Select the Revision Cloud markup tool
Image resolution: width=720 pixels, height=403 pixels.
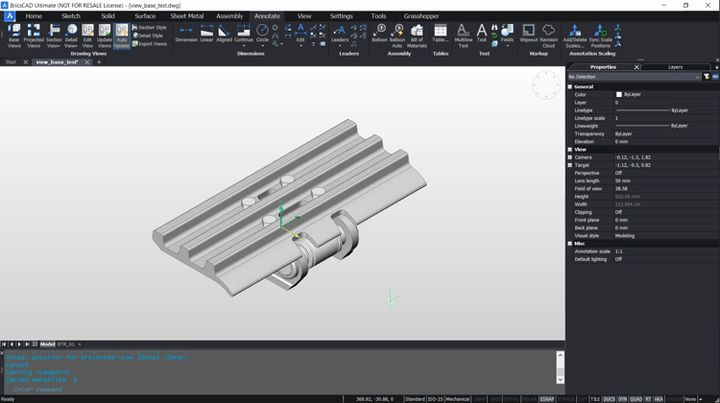click(x=548, y=36)
